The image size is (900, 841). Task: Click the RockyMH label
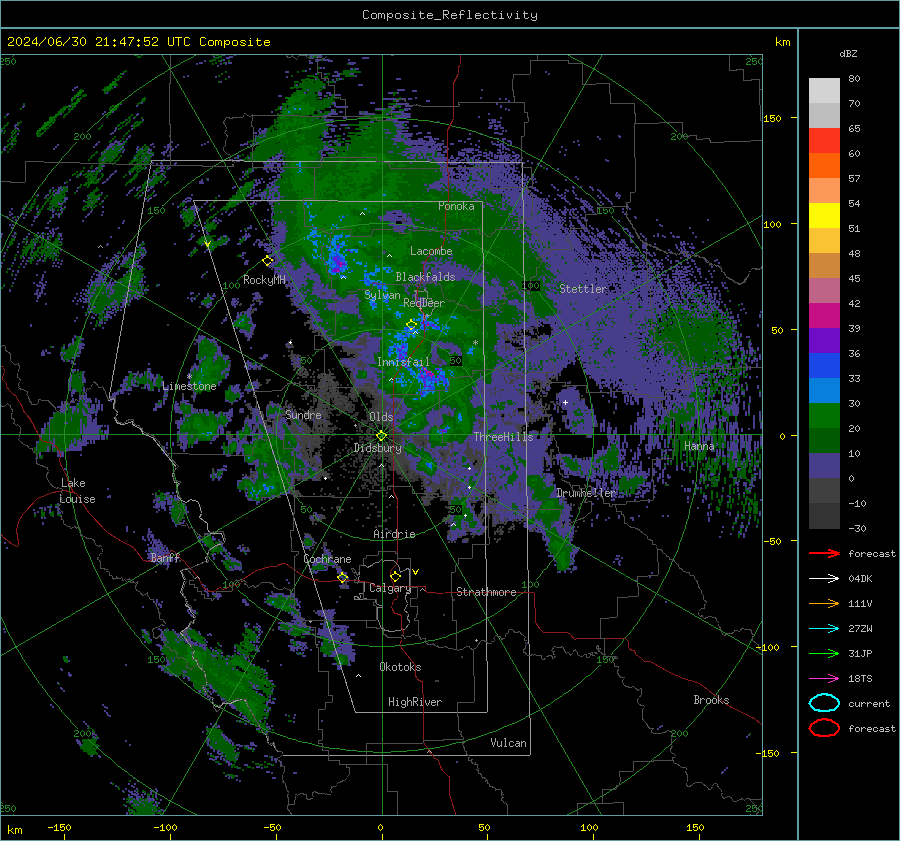click(x=264, y=280)
